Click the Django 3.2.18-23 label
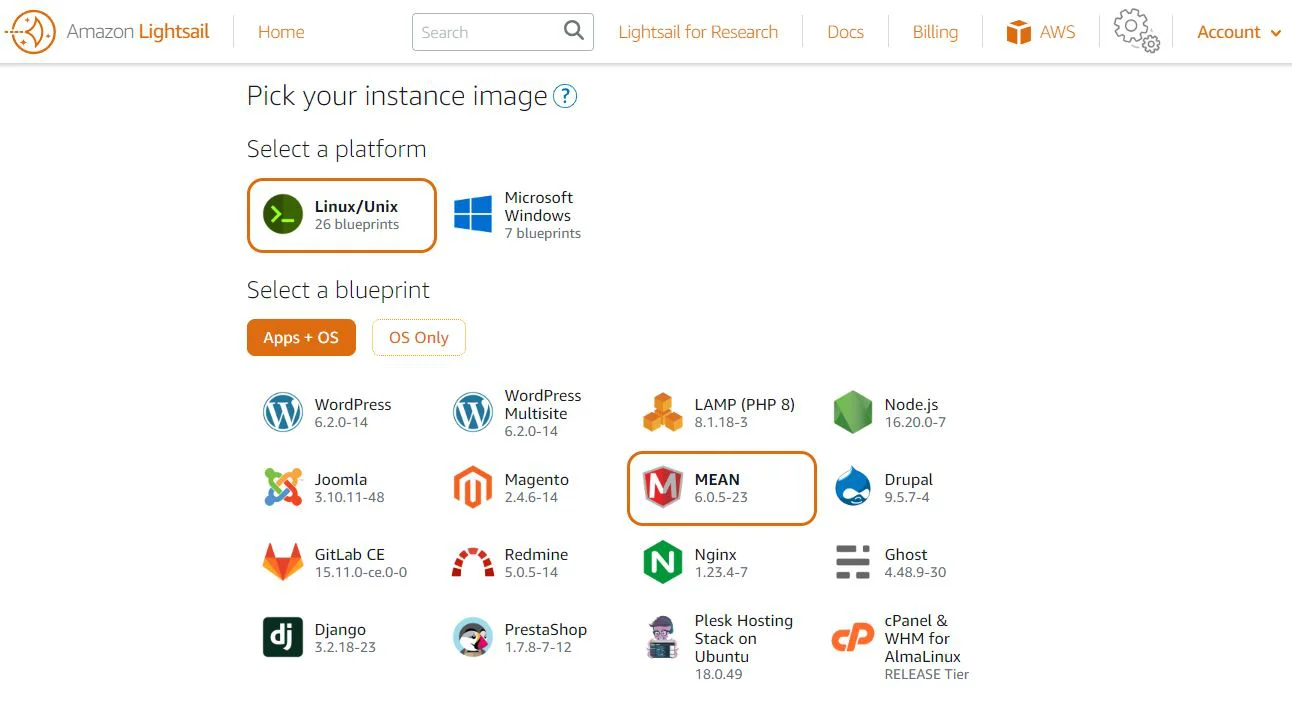The image size is (1292, 707). pyautogui.click(x=345, y=638)
